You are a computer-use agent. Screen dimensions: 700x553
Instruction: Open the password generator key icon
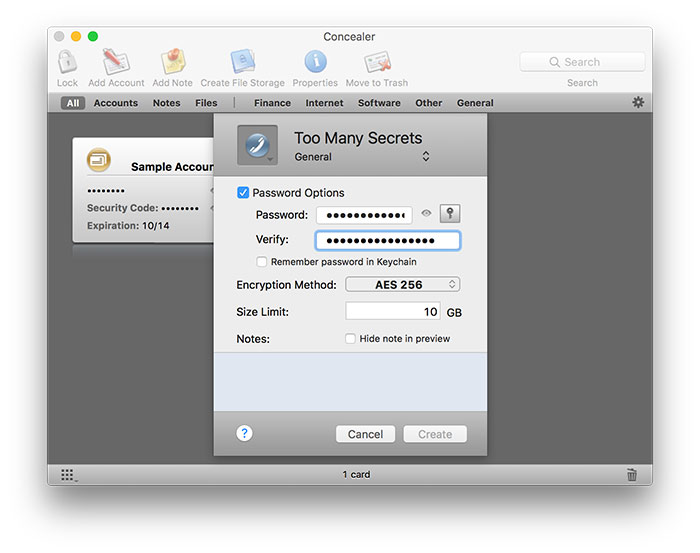coord(450,214)
